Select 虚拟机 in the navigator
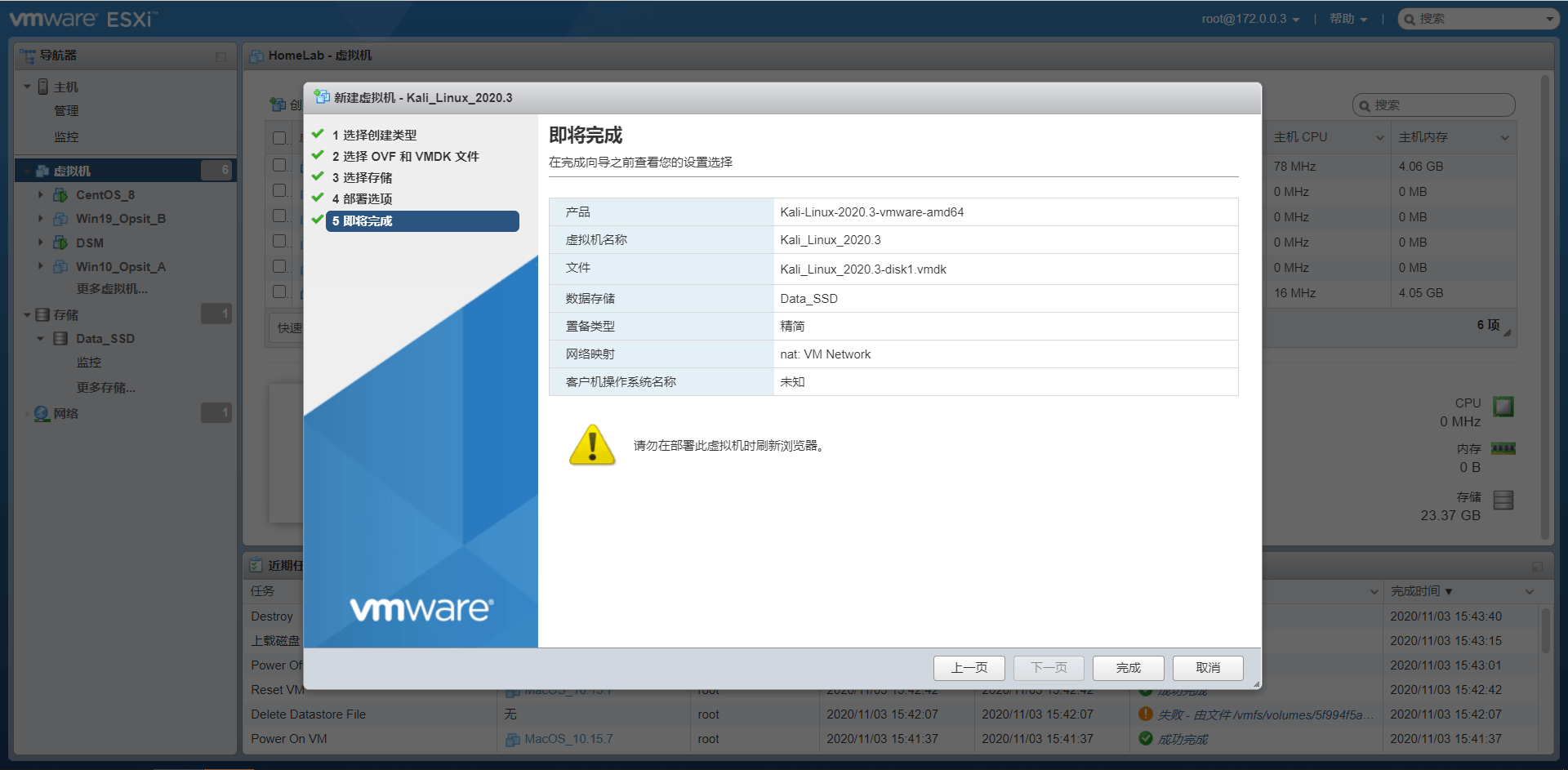The width and height of the screenshot is (1568, 770). click(x=125, y=171)
